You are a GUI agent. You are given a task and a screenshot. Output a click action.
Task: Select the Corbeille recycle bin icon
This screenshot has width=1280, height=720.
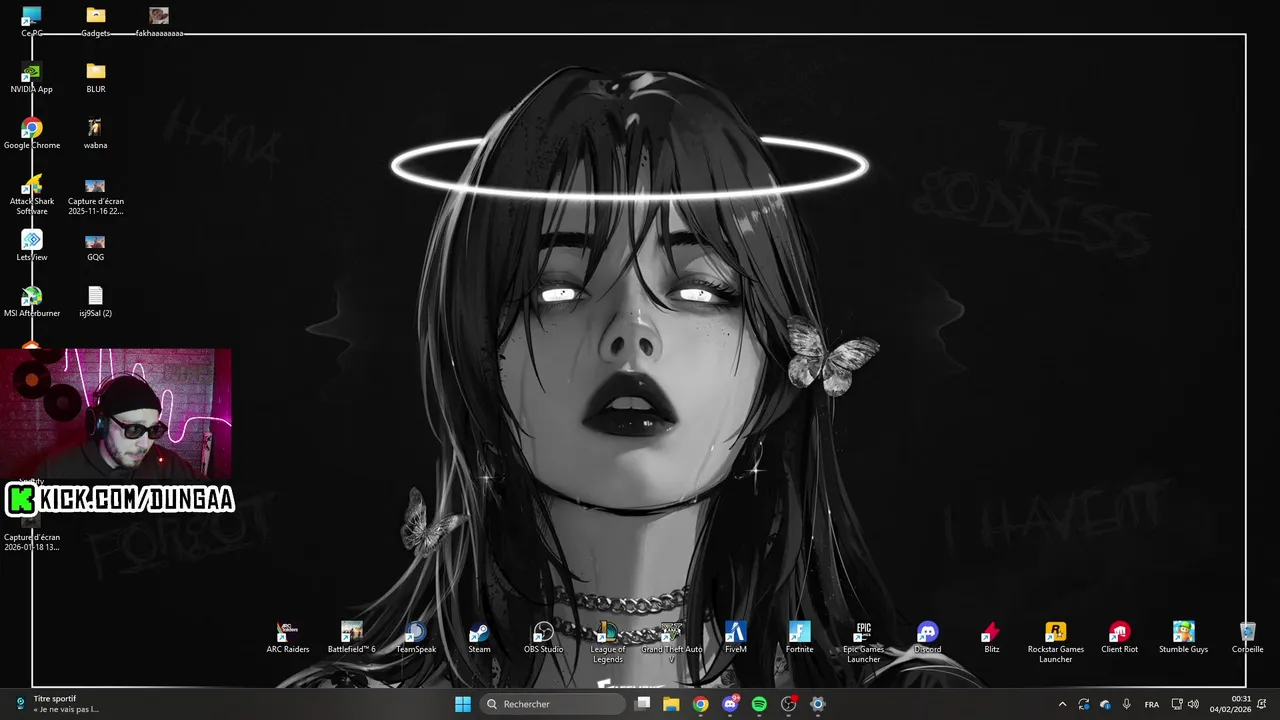pos(1248,638)
